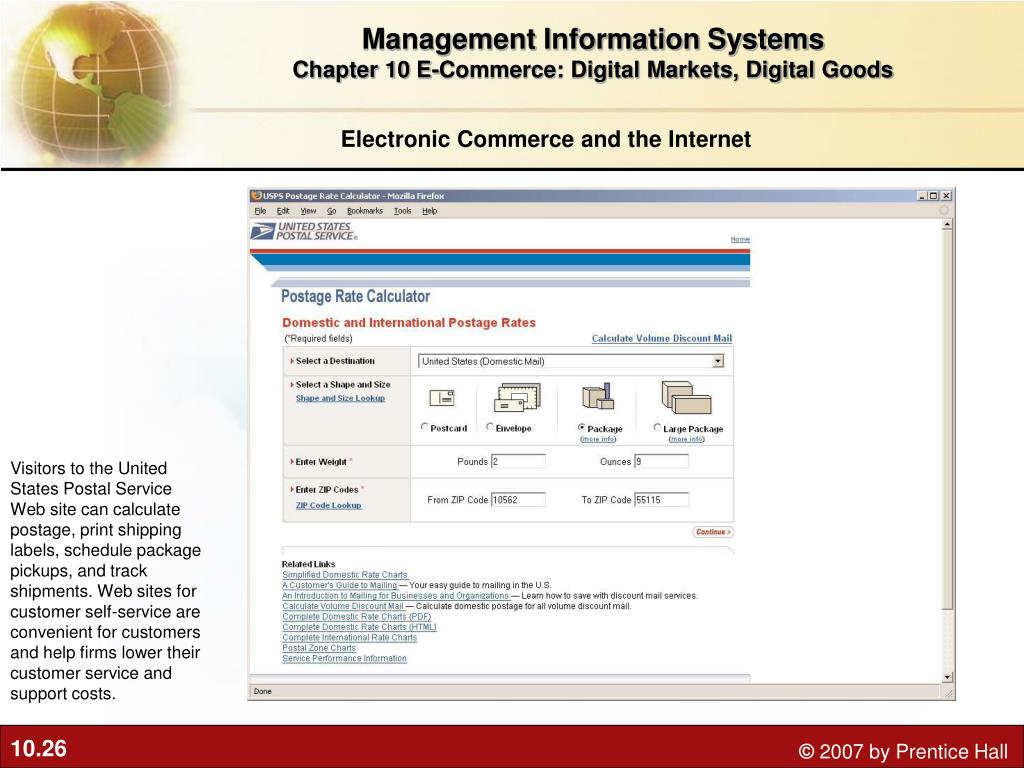Click more info under Large Package
Screen dimensions: 1024x768
[687, 439]
